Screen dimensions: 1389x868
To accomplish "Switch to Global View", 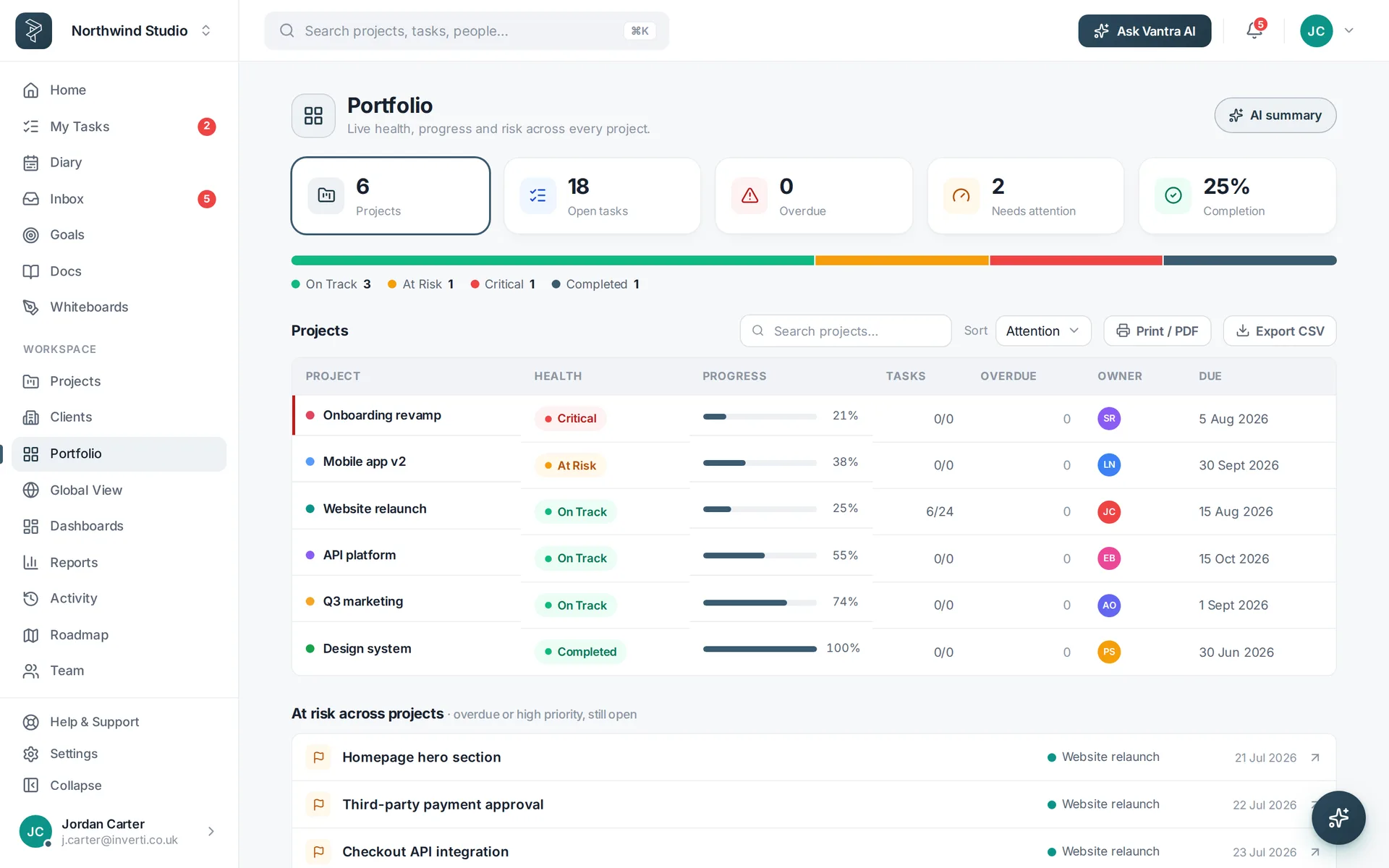I will (119, 490).
